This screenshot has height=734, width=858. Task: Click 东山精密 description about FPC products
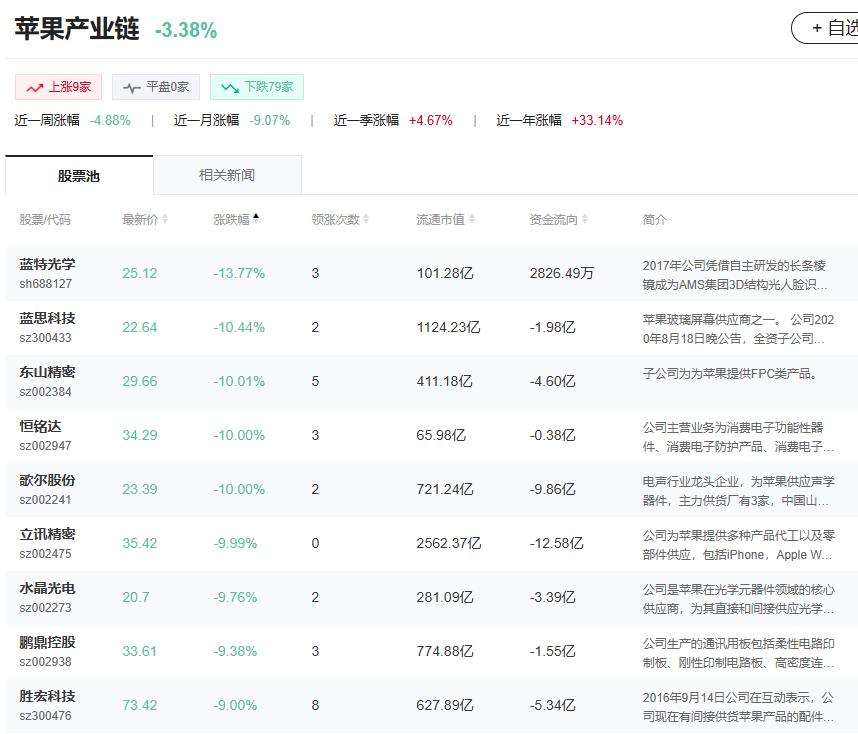click(x=730, y=373)
